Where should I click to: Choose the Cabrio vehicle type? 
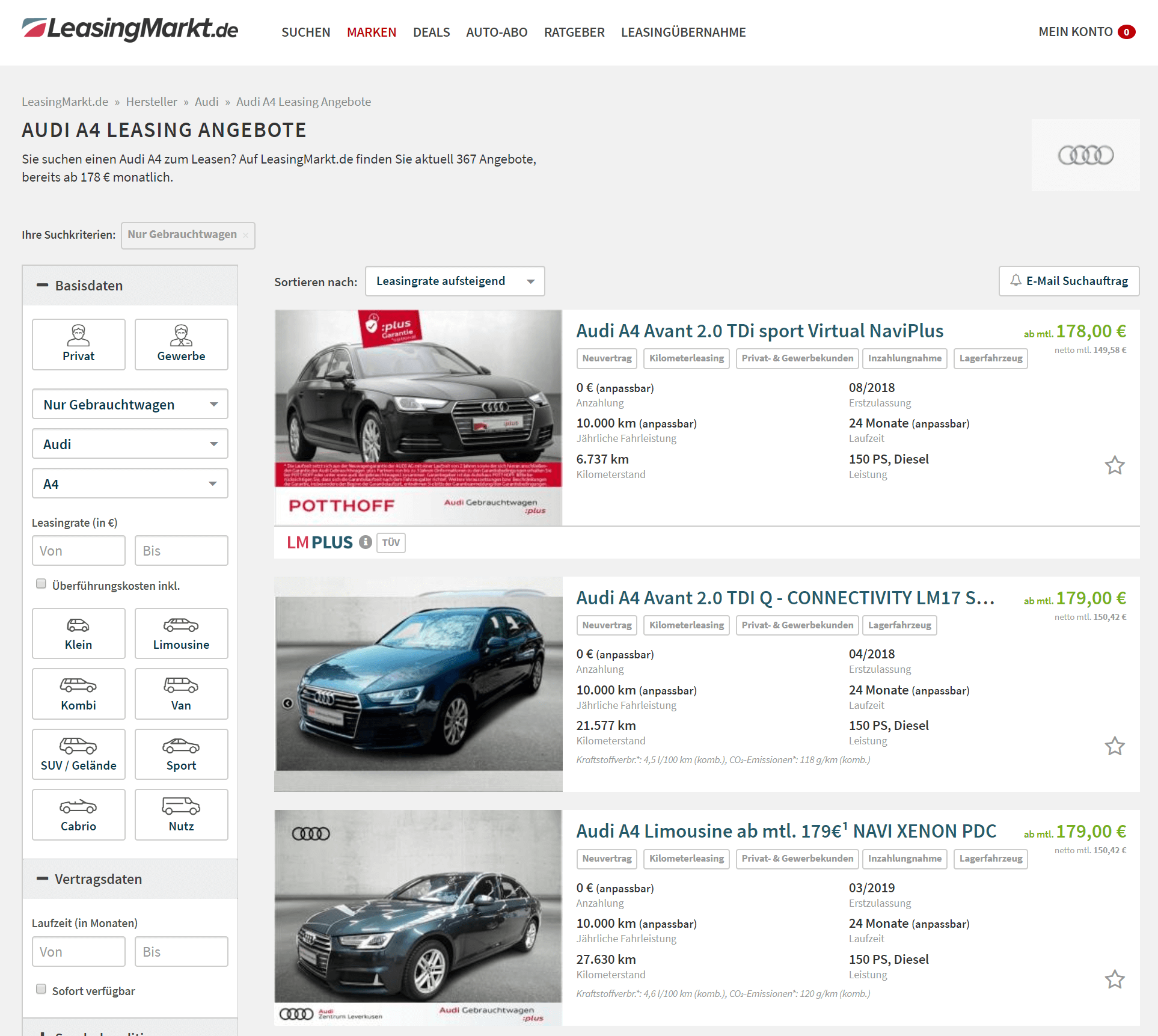click(x=79, y=815)
